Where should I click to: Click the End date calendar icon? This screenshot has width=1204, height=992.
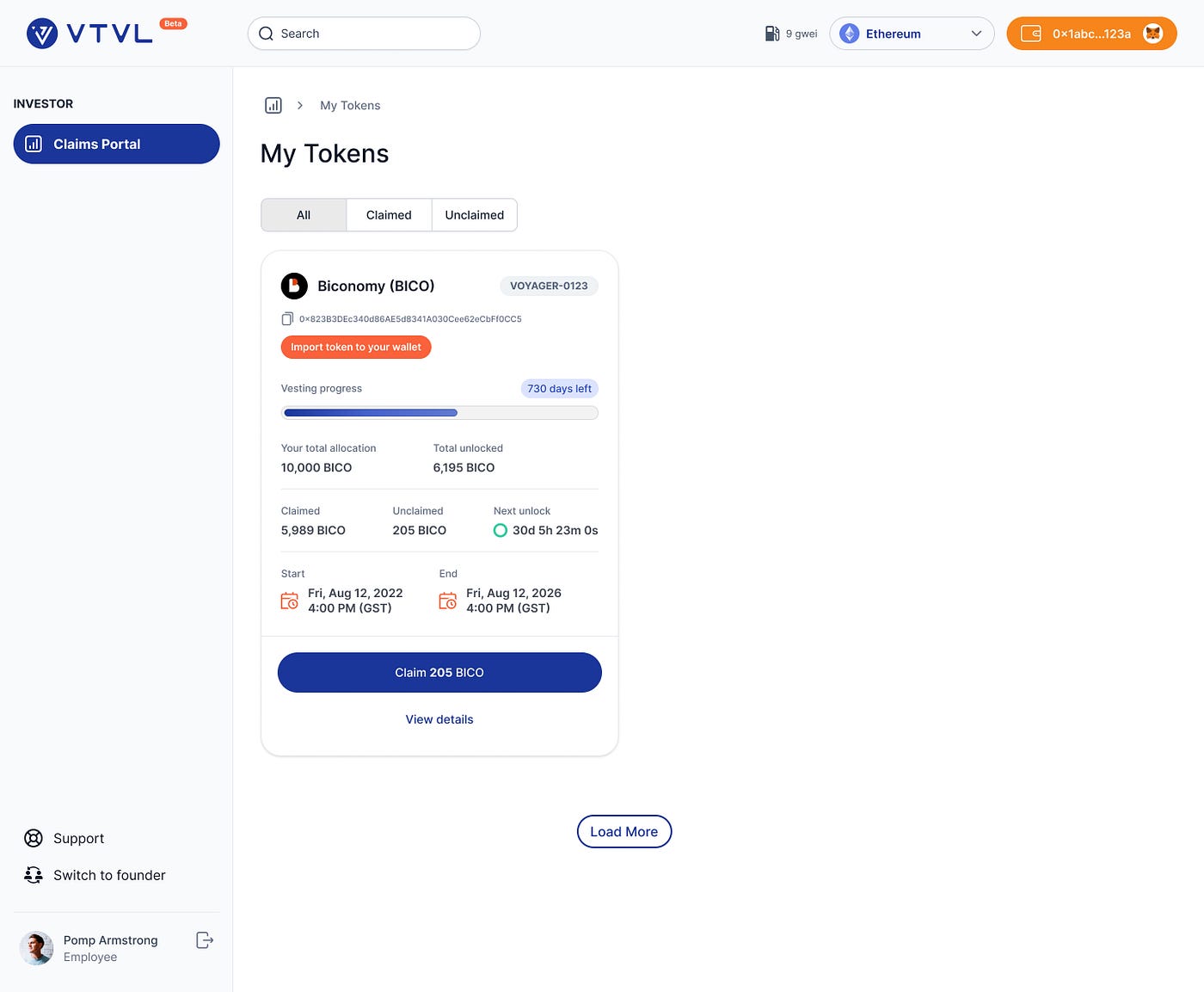point(448,601)
